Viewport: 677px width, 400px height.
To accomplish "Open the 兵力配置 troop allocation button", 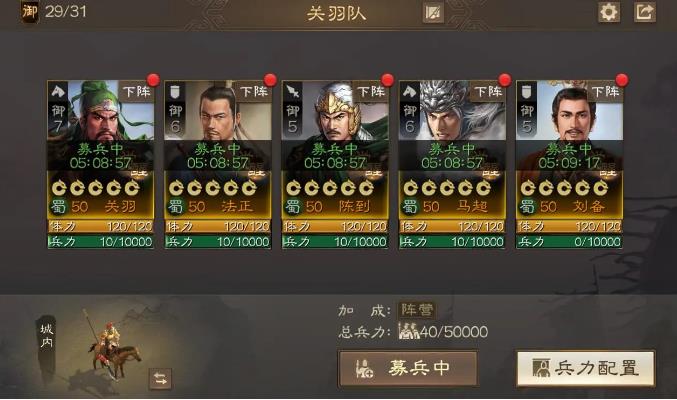I will pos(585,368).
